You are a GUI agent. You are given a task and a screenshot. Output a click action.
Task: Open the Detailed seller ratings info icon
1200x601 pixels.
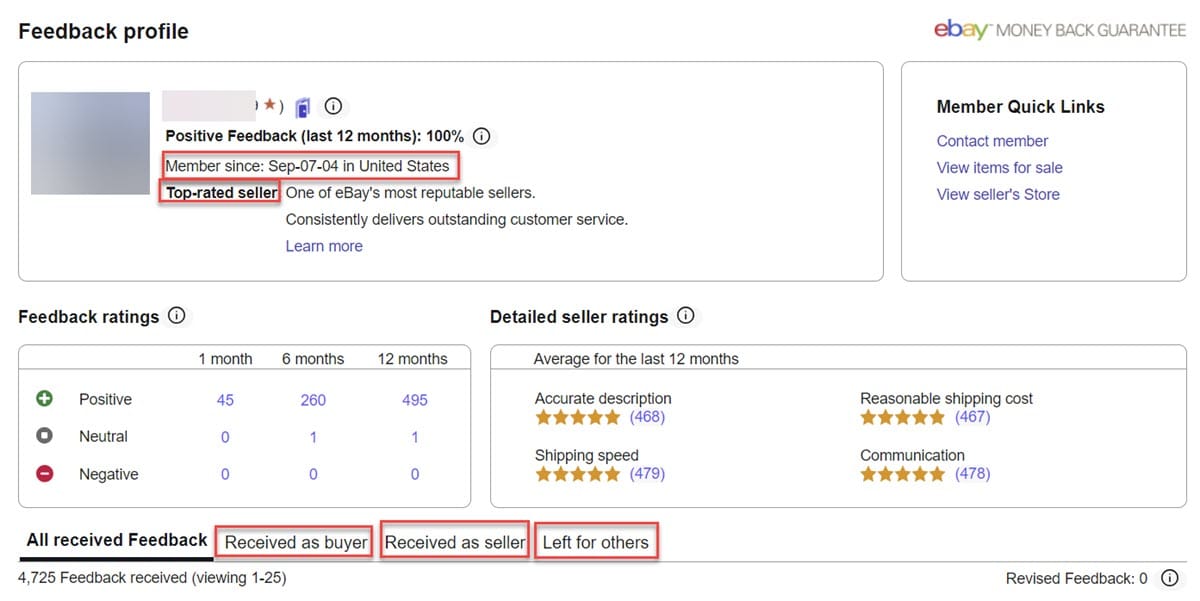pos(685,316)
